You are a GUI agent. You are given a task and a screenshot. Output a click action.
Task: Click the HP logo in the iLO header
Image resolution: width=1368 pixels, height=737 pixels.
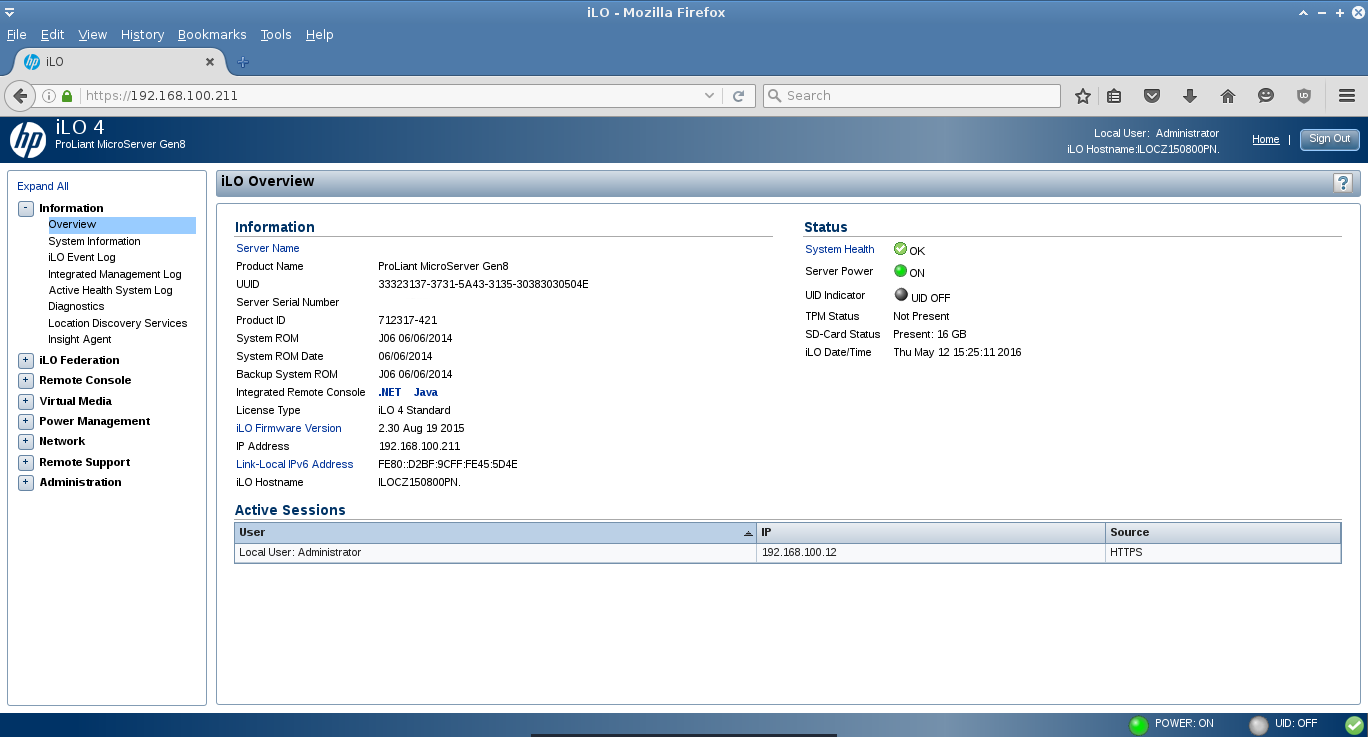(x=28, y=139)
